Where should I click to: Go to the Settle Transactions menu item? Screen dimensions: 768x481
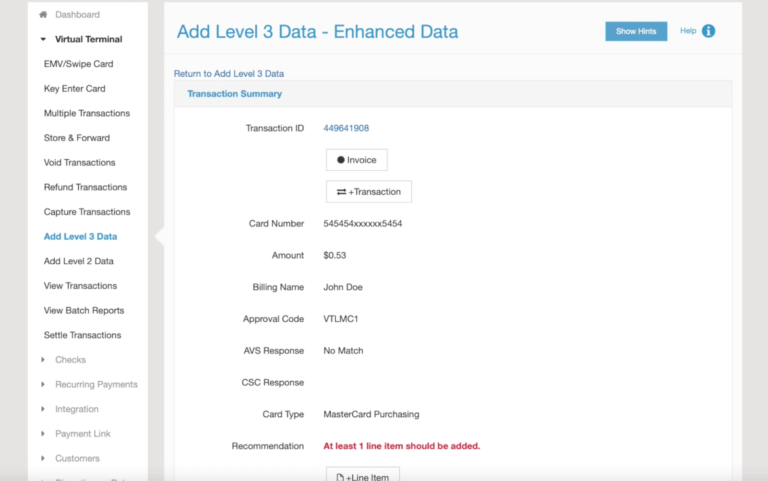click(x=82, y=335)
